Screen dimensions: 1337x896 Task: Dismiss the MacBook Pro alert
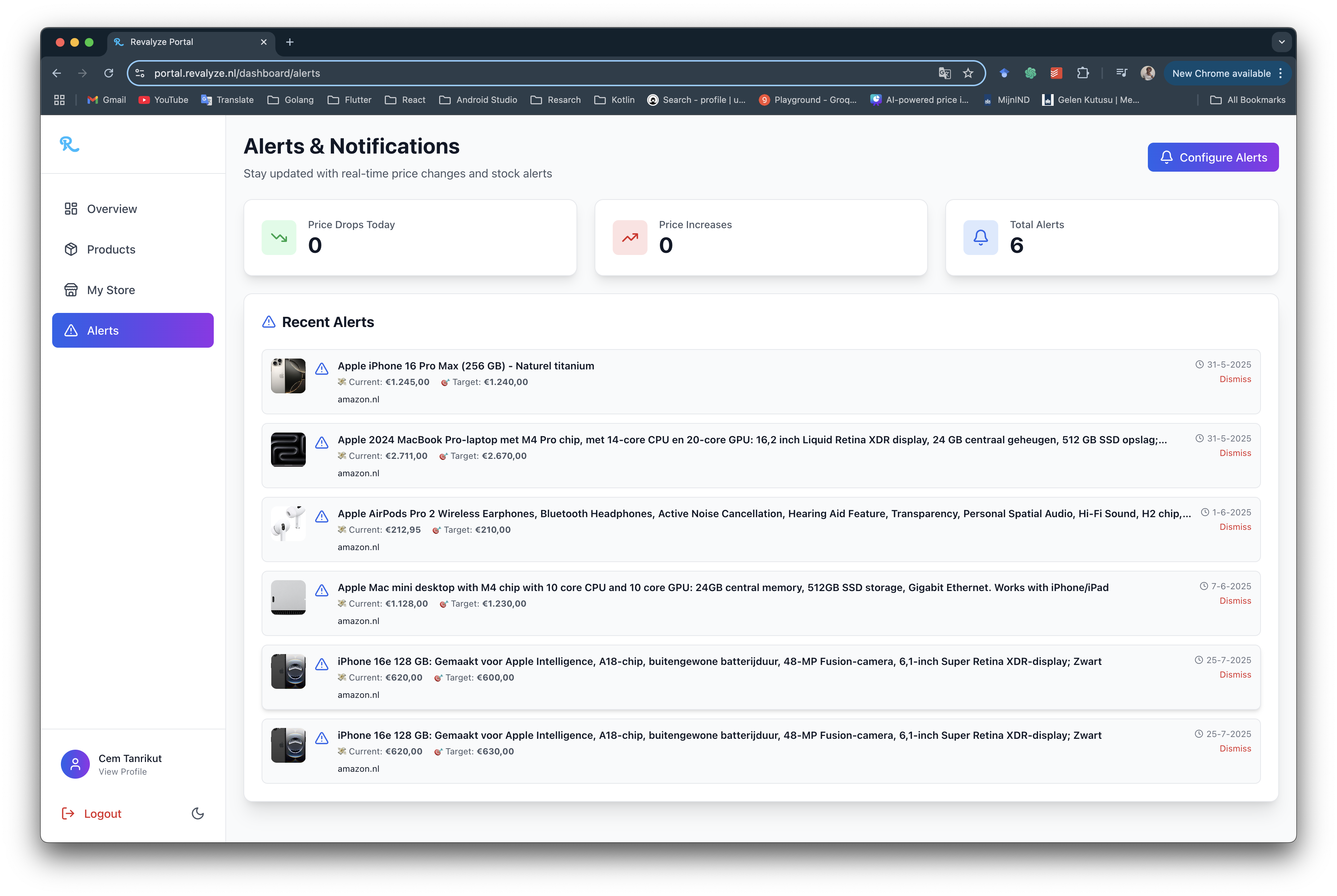point(1235,453)
